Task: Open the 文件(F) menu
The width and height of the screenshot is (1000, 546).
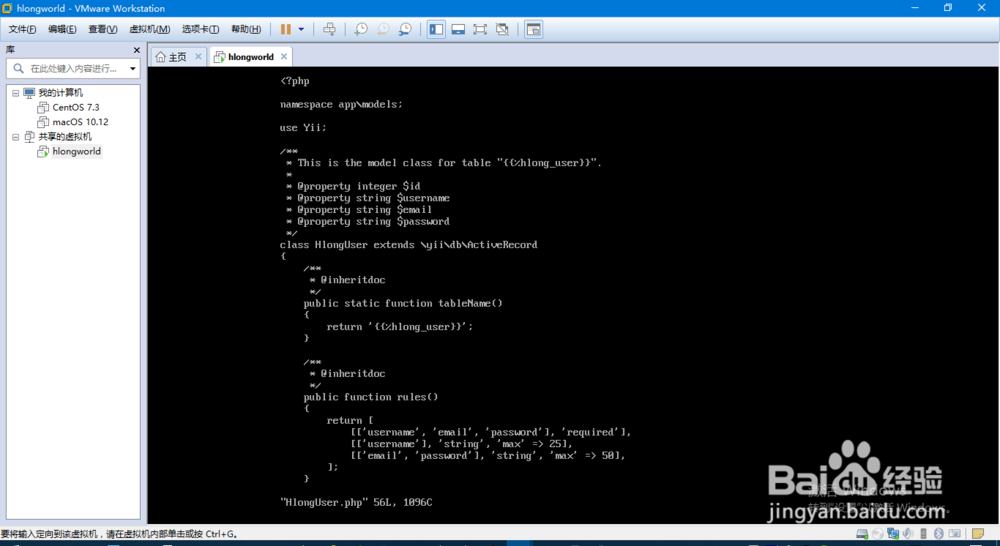Action: (x=22, y=29)
